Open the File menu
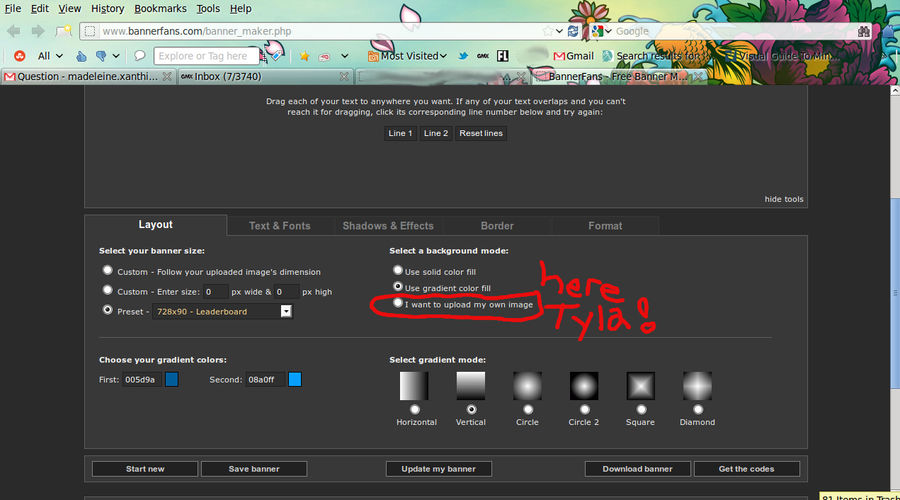Image resolution: width=900 pixels, height=500 pixels. tap(13, 9)
